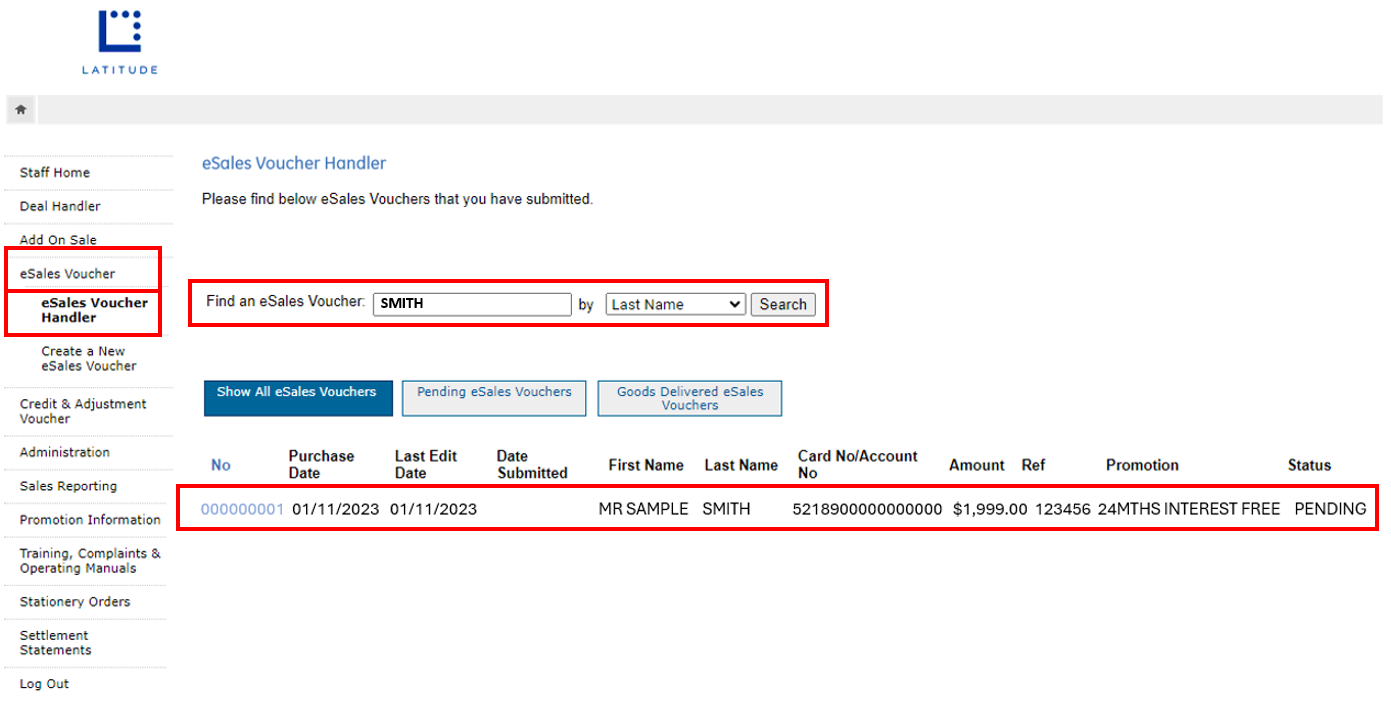Go to Staff Home
This screenshot has height=705, width=1391.
tap(55, 173)
